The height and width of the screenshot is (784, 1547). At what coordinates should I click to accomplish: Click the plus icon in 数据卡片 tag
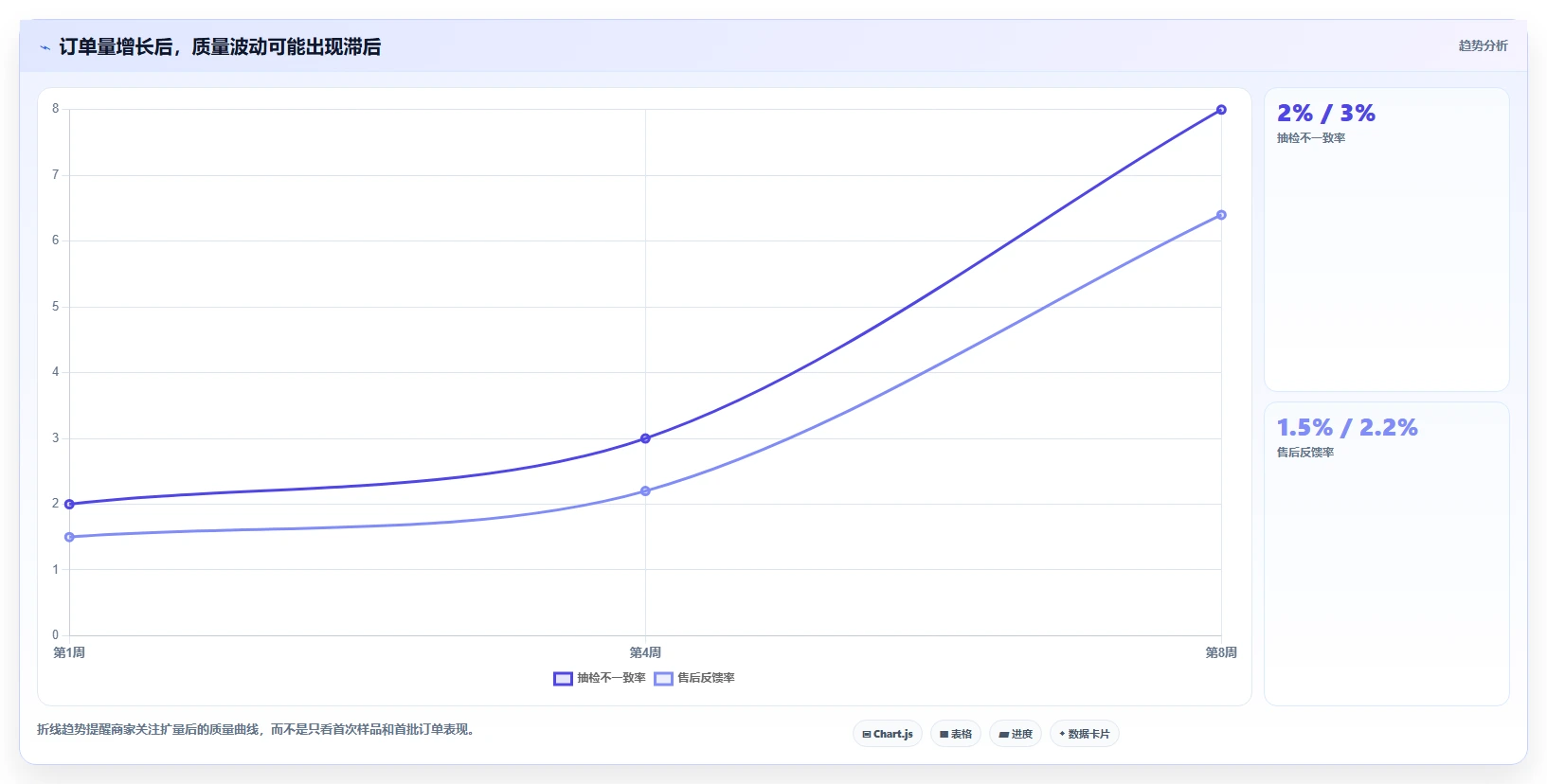point(1062,734)
